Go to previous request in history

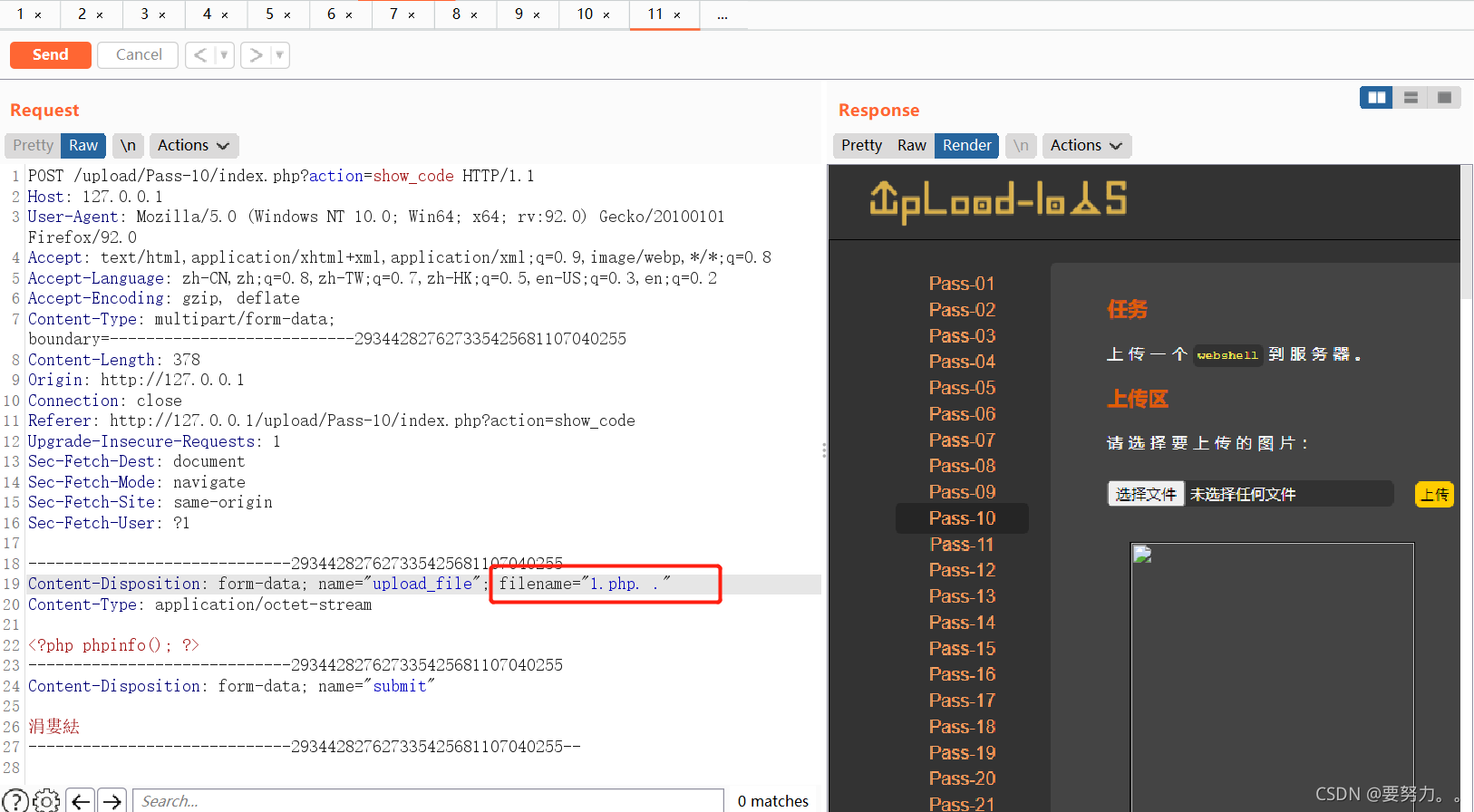(200, 54)
